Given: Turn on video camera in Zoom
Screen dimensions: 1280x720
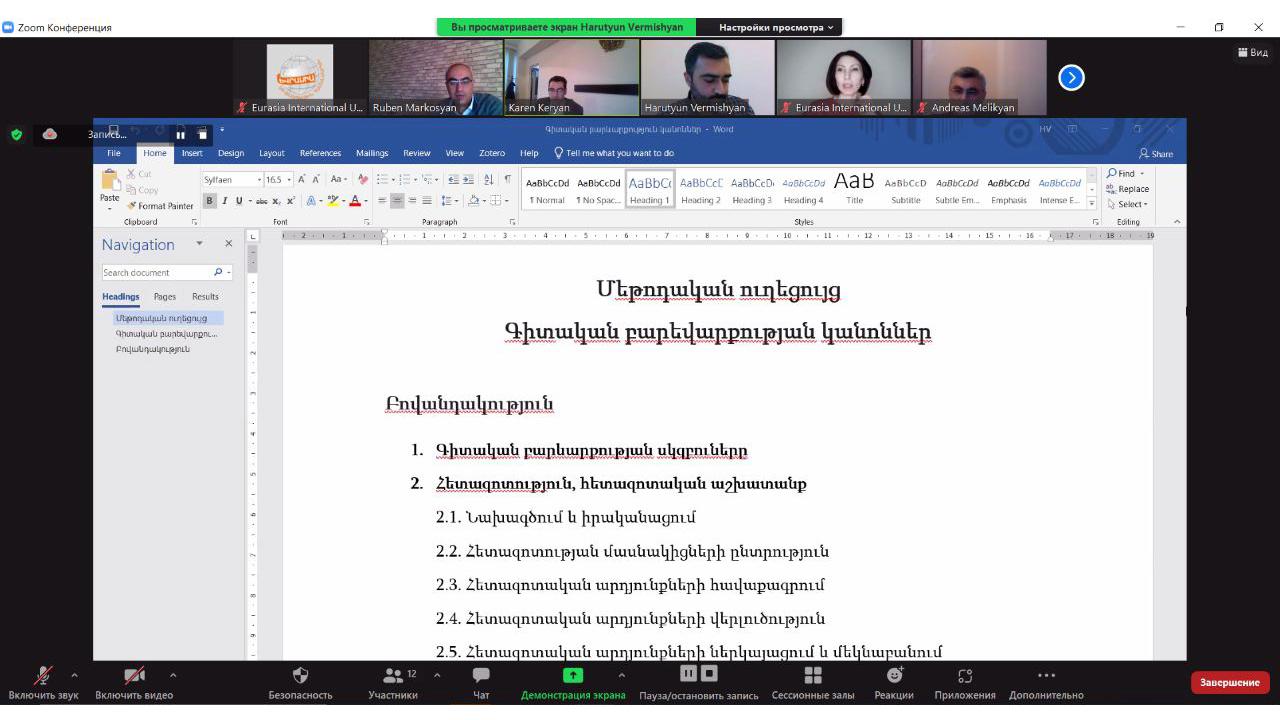Looking at the screenshot, I should [x=134, y=677].
